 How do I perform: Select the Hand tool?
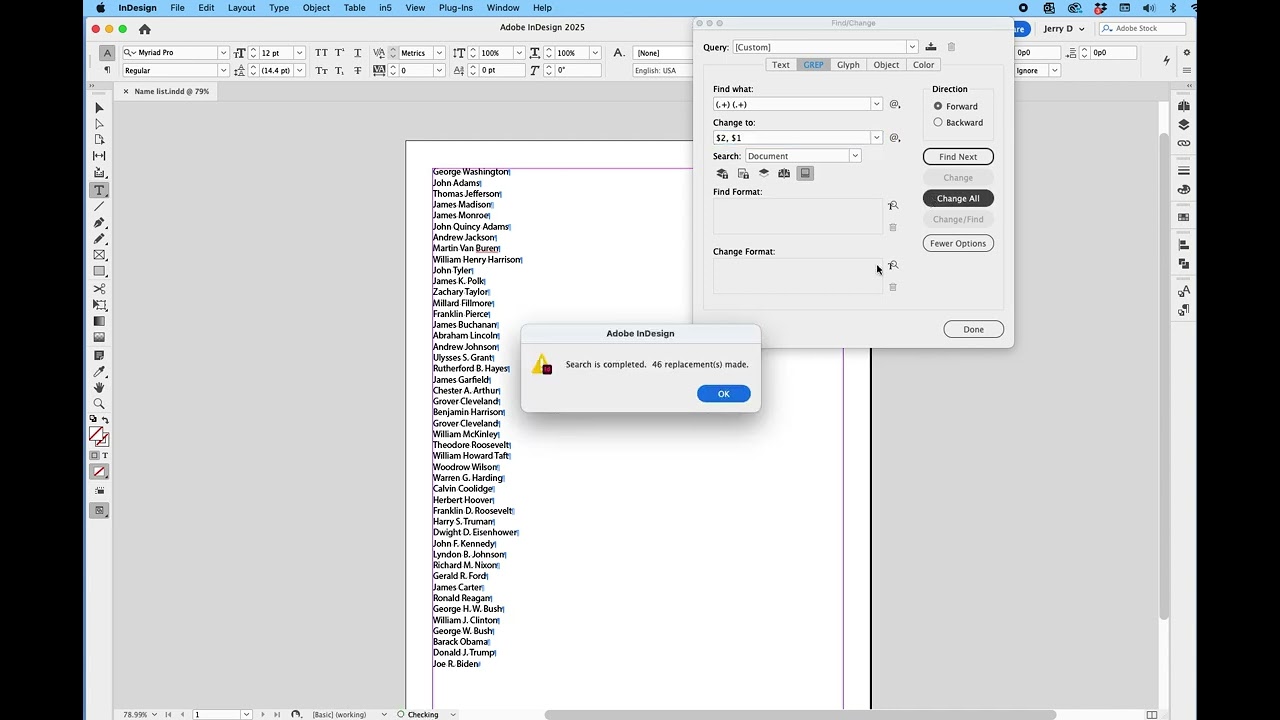pyautogui.click(x=99, y=387)
